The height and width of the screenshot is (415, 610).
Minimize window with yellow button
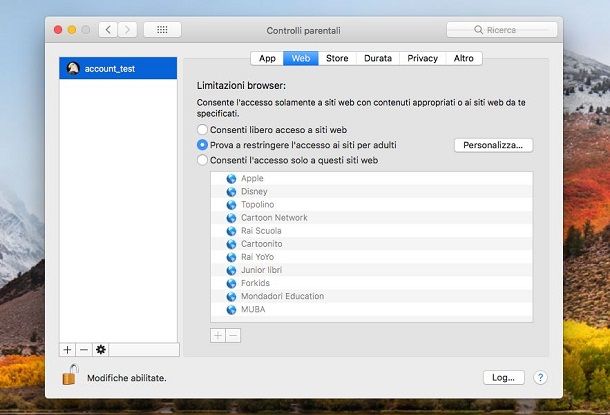pyautogui.click(x=72, y=30)
